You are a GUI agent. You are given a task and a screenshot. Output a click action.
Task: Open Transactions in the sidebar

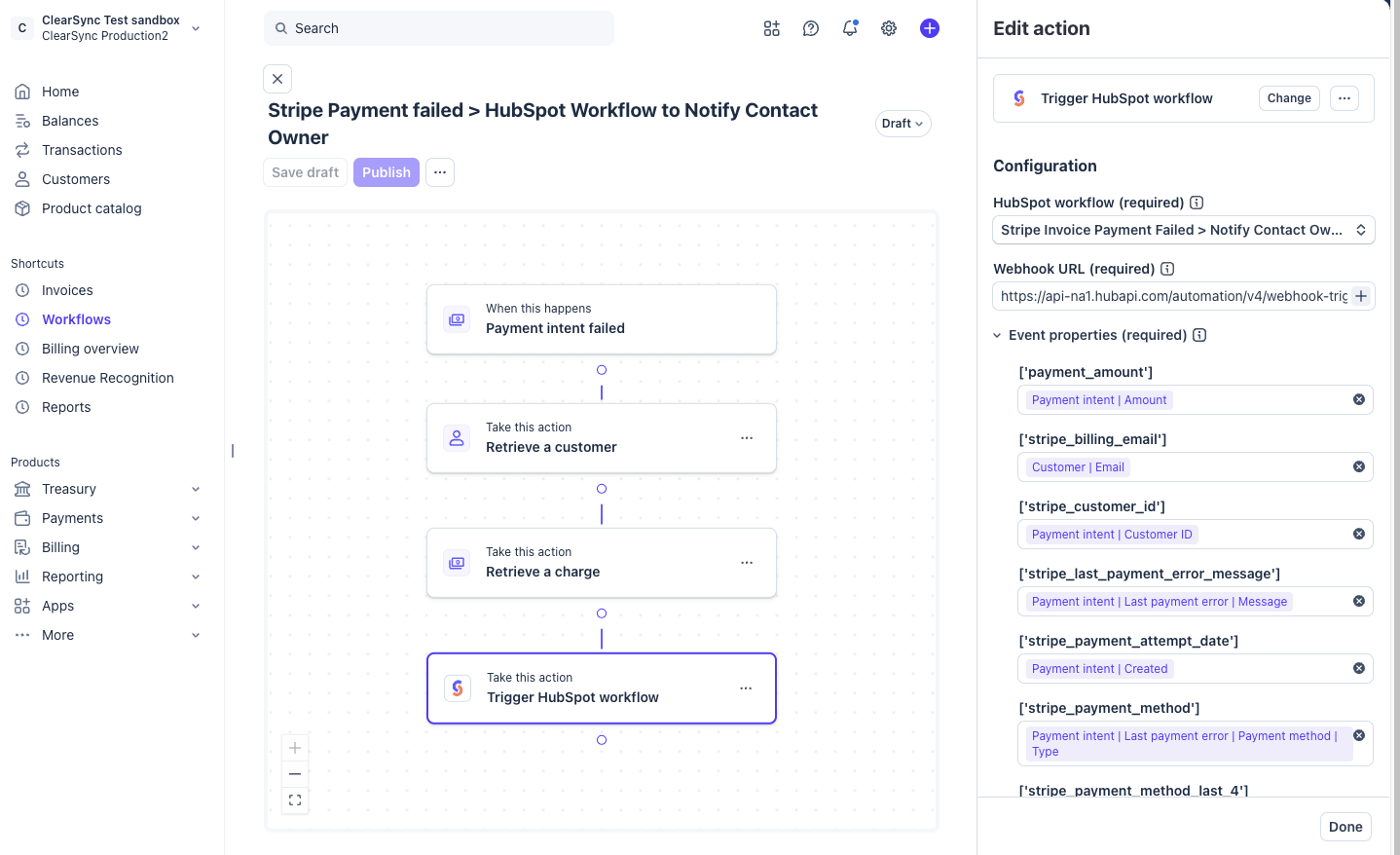(82, 150)
